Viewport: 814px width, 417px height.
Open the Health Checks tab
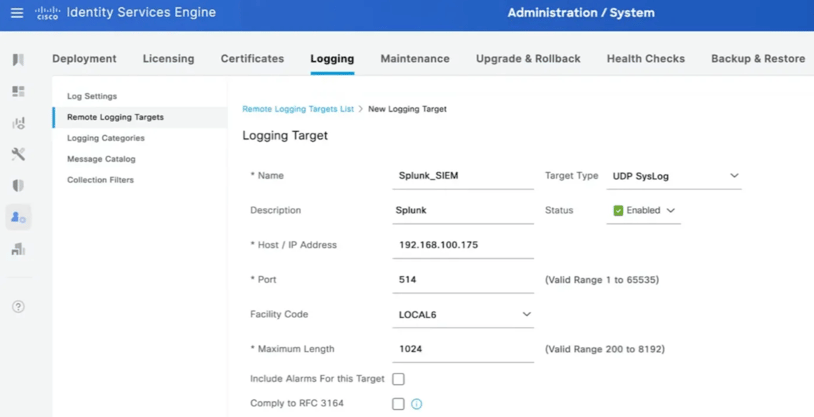[x=646, y=59]
